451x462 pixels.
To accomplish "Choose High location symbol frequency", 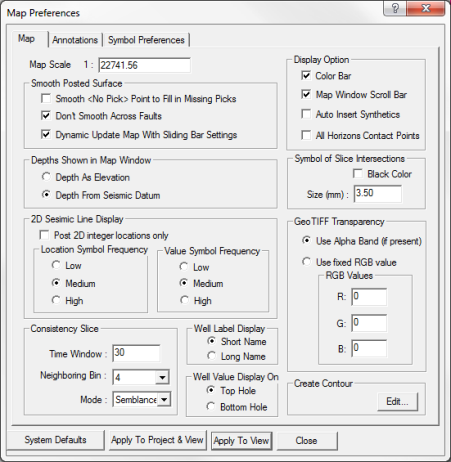I will point(56,300).
